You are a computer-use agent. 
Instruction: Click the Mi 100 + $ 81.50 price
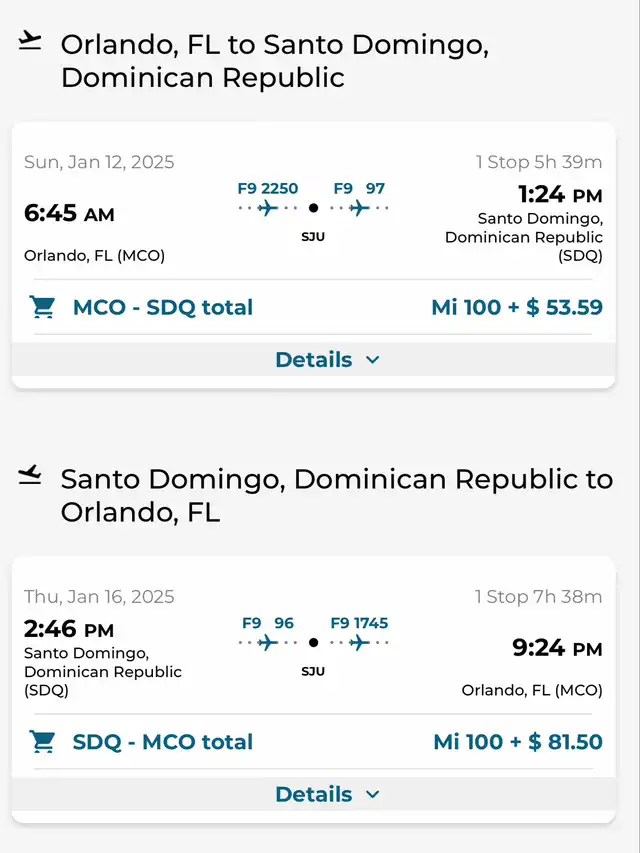tap(518, 742)
